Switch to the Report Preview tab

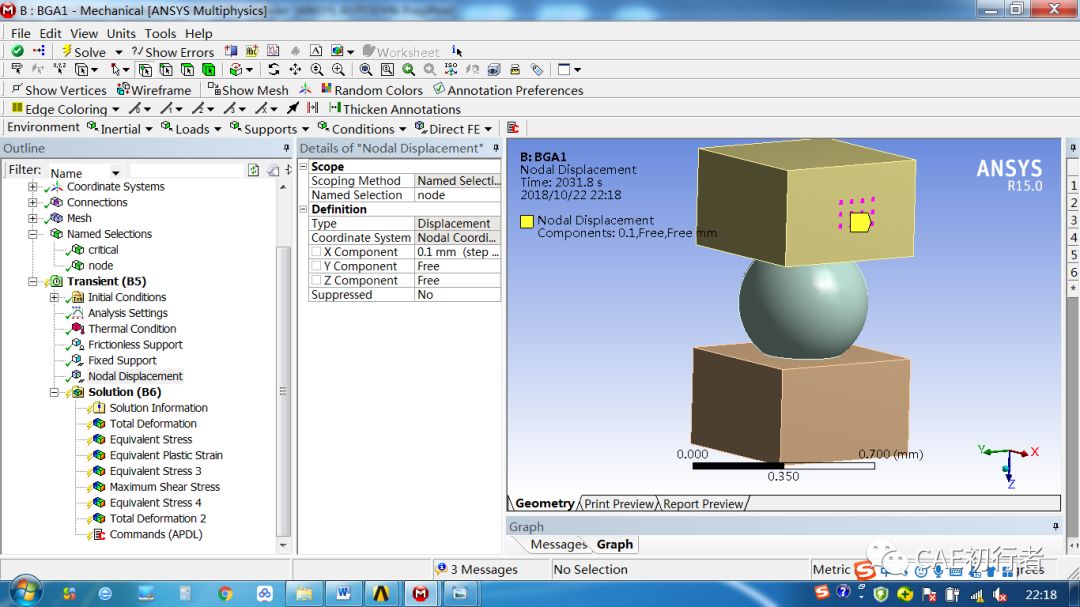703,504
